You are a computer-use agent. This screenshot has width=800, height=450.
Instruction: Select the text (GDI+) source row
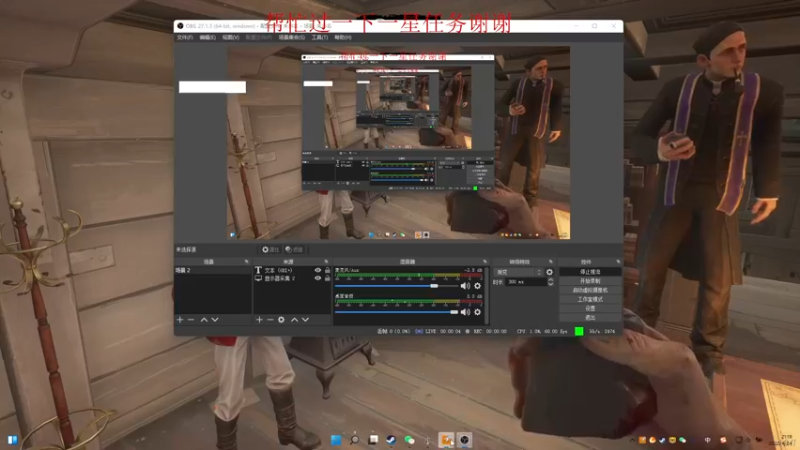(292, 270)
